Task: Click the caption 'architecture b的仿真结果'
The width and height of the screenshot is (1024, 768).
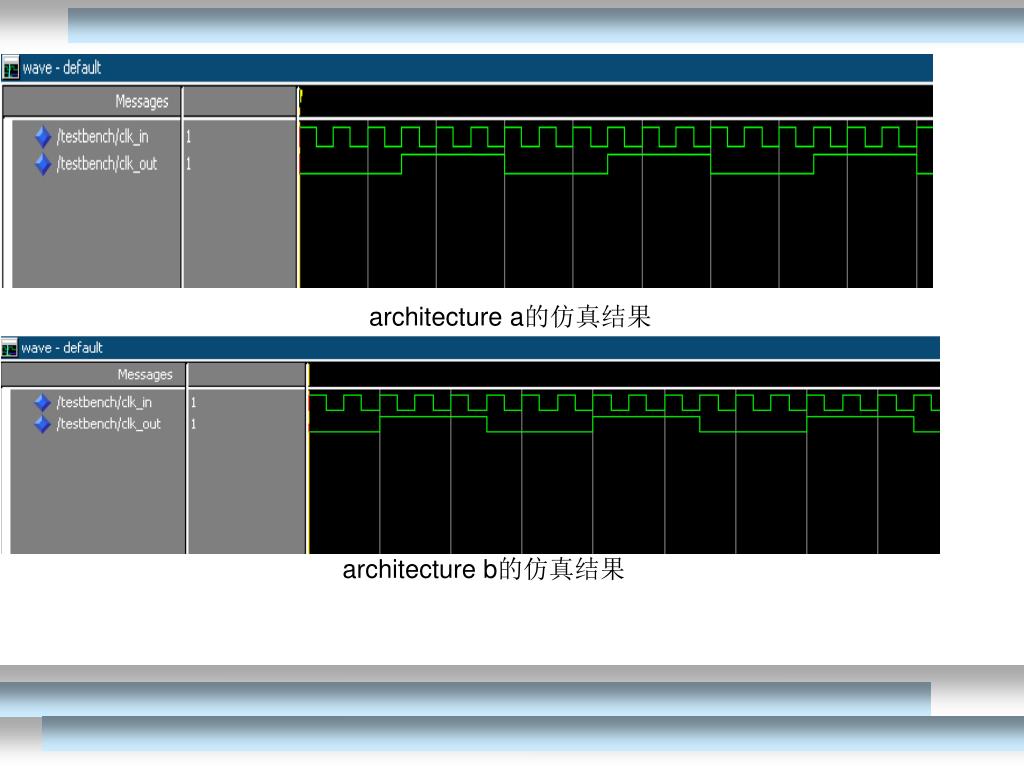Action: point(484,569)
